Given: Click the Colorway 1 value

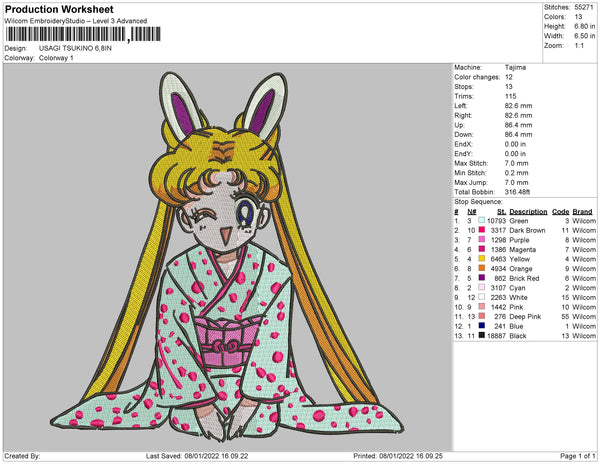Looking at the screenshot, I should 56,58.
